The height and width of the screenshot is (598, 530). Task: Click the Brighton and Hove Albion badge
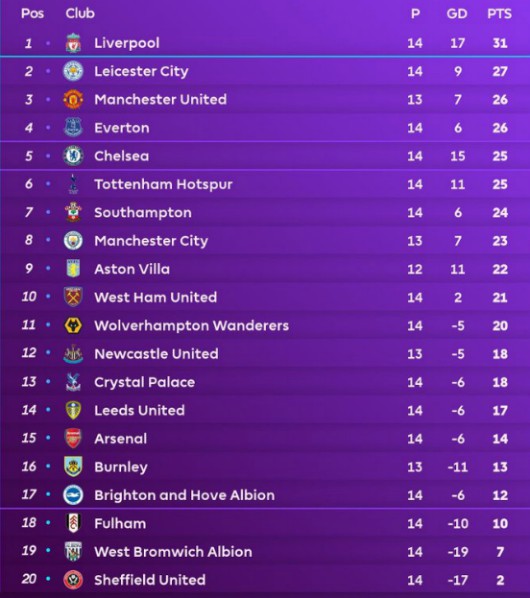[73, 495]
